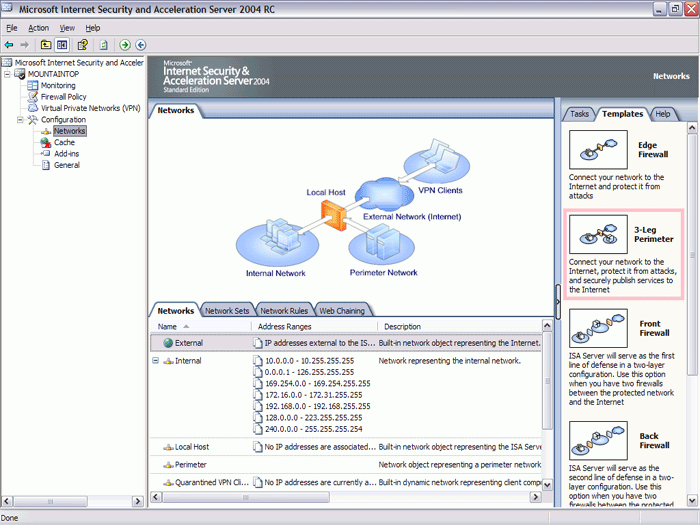Click the Monitoring node icon
Image resolution: width=700 pixels, height=525 pixels.
tap(33, 85)
